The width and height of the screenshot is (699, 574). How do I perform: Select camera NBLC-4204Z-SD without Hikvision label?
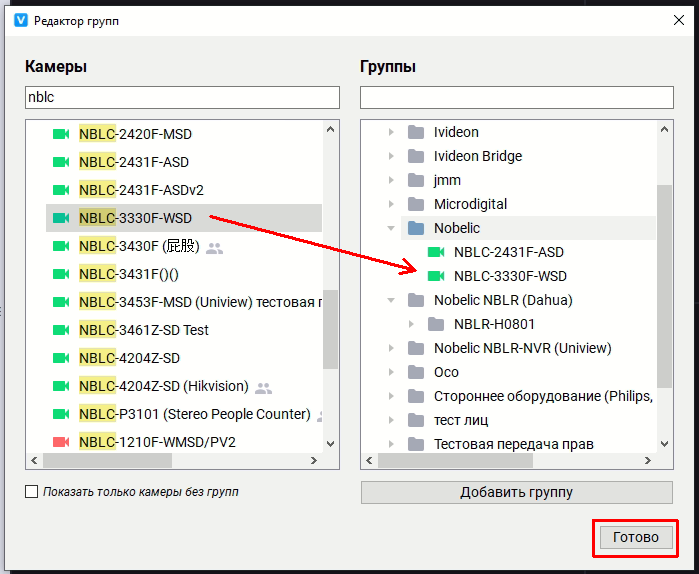click(x=184, y=358)
